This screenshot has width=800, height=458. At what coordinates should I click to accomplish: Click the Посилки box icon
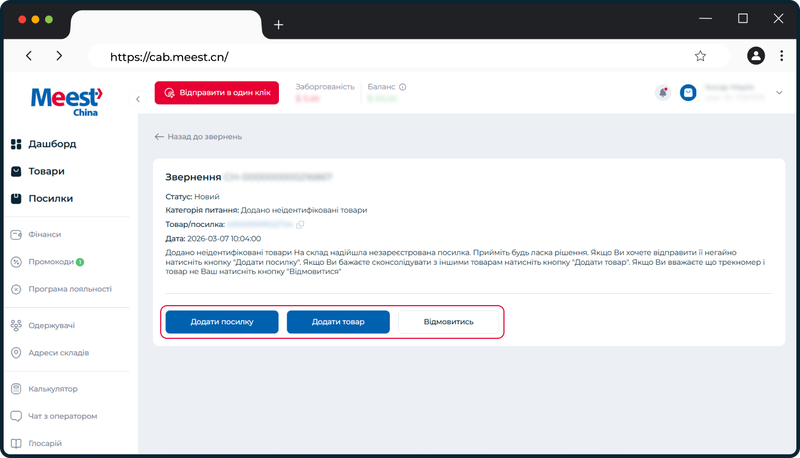click(16, 198)
